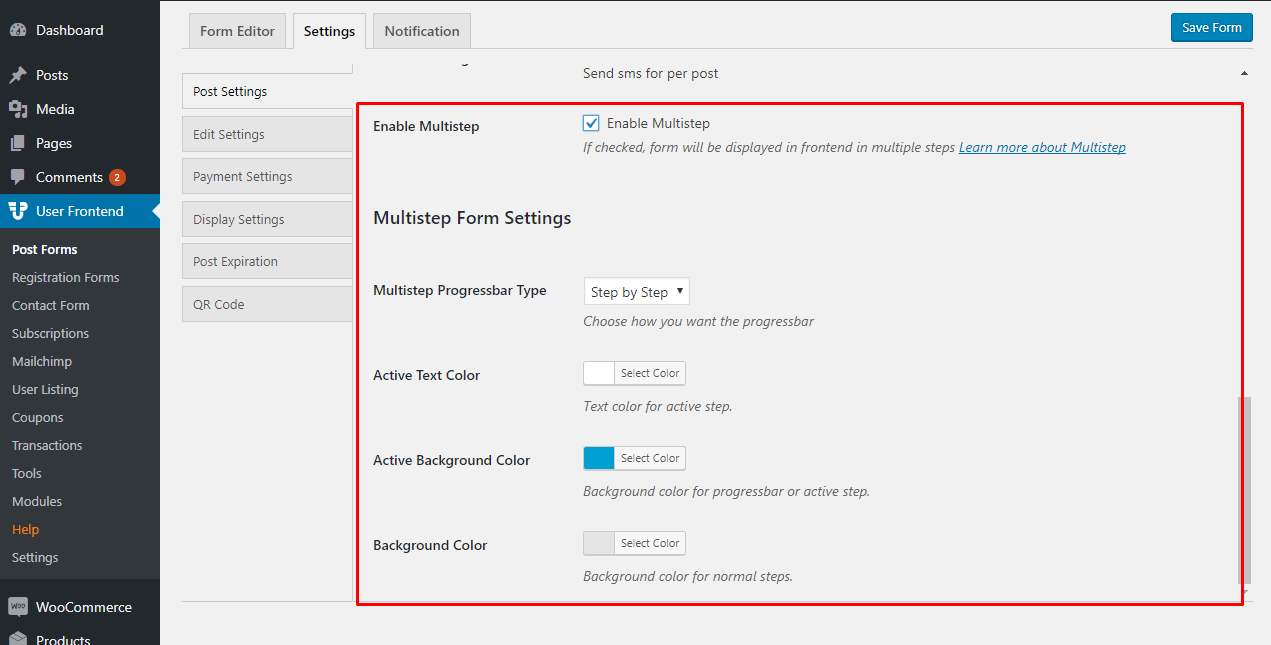The image size is (1271, 645).
Task: Click Select Color for Background Color
Action: click(x=650, y=543)
